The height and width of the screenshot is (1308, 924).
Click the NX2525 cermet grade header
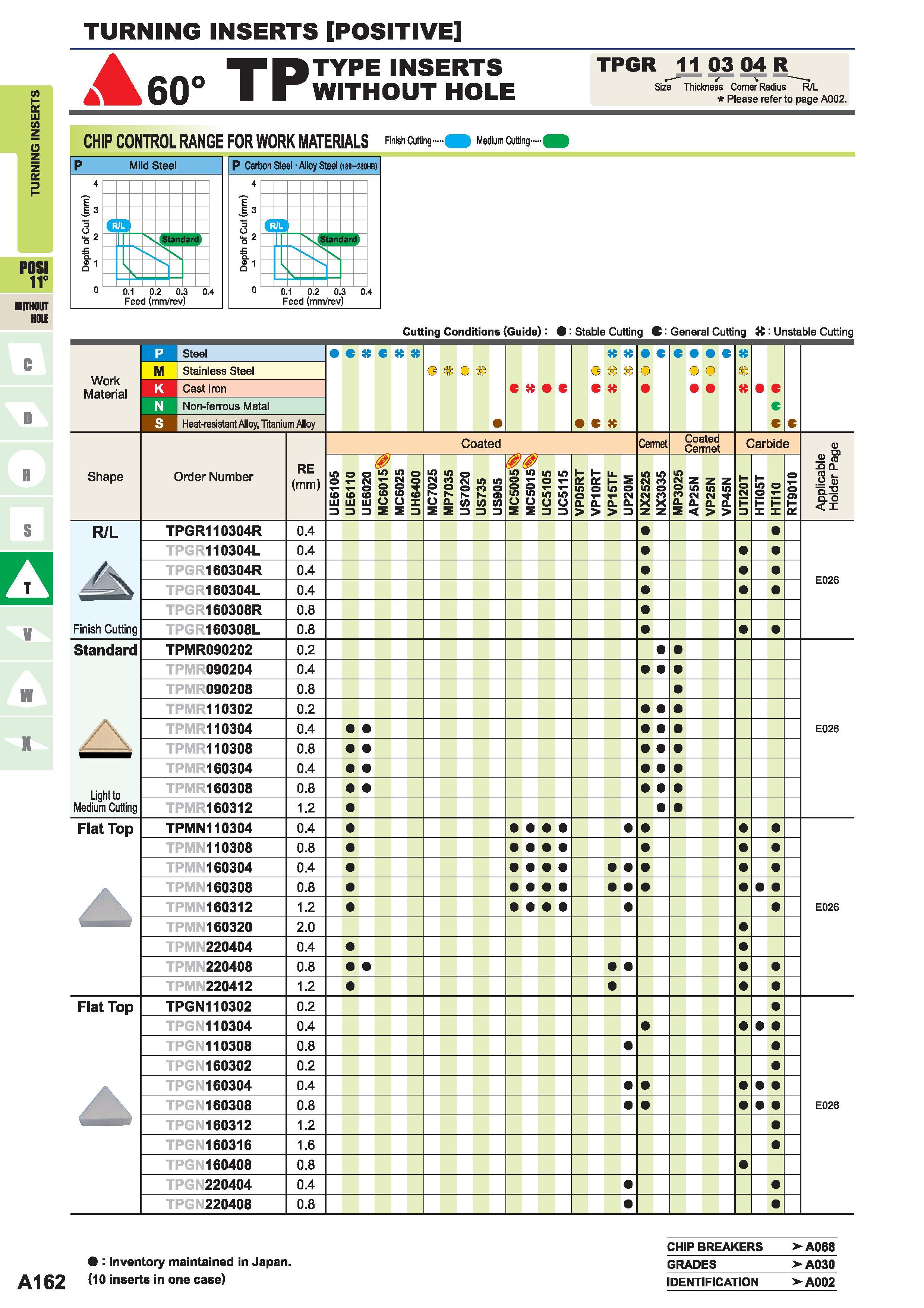pyautogui.click(x=645, y=493)
